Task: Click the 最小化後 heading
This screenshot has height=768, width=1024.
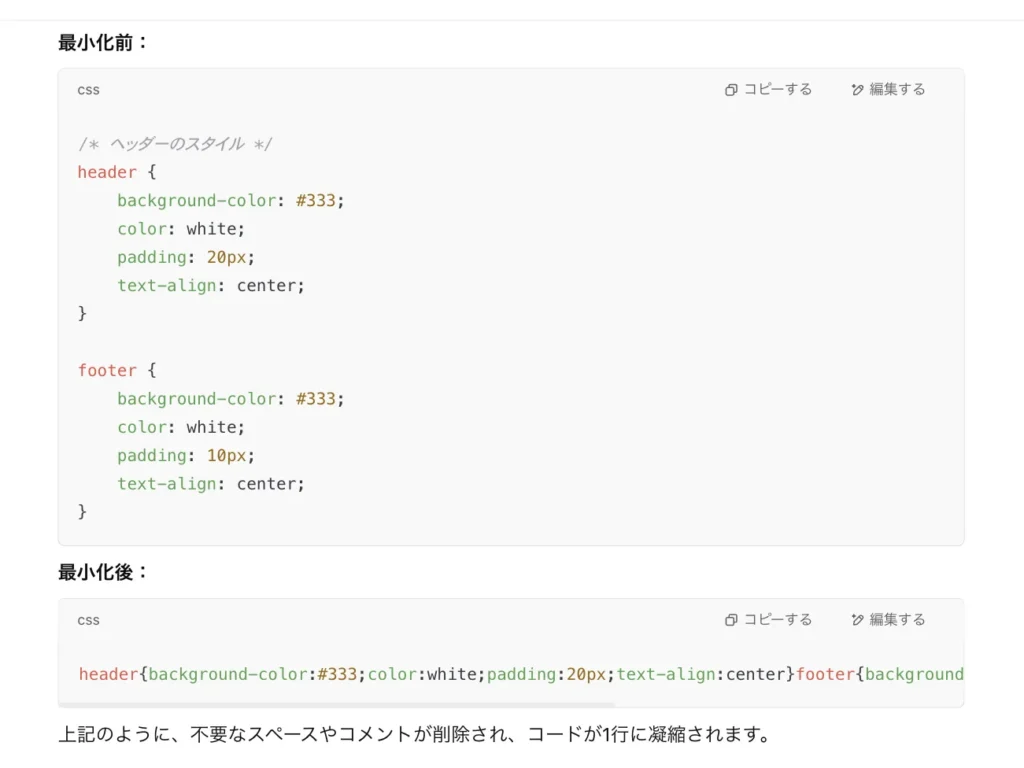Action: pos(104,573)
